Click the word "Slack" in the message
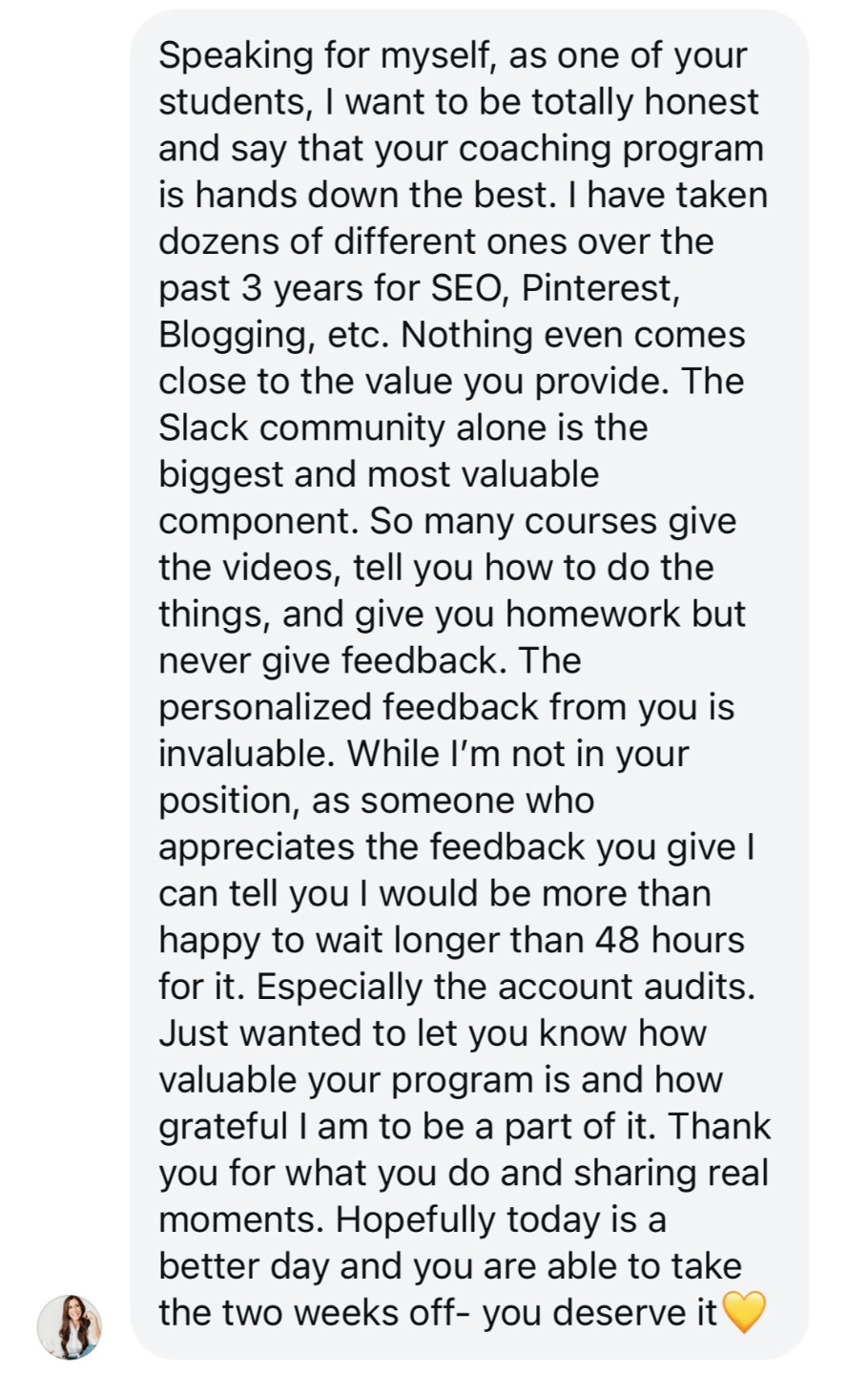 (203, 427)
